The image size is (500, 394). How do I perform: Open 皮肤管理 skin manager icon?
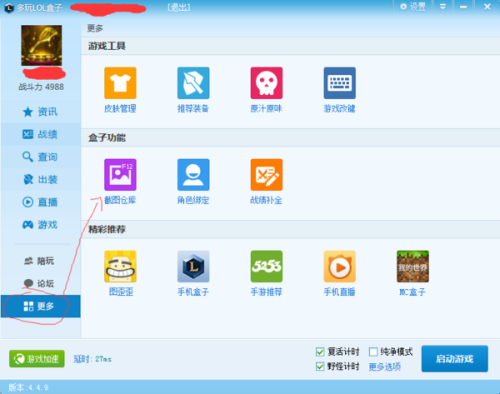click(x=120, y=83)
